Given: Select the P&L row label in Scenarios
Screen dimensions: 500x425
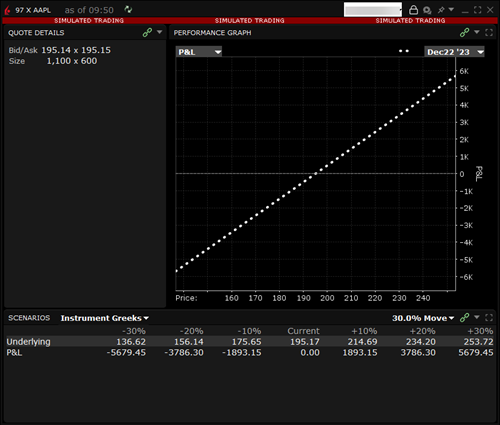Looking at the screenshot, I should click(x=14, y=352).
